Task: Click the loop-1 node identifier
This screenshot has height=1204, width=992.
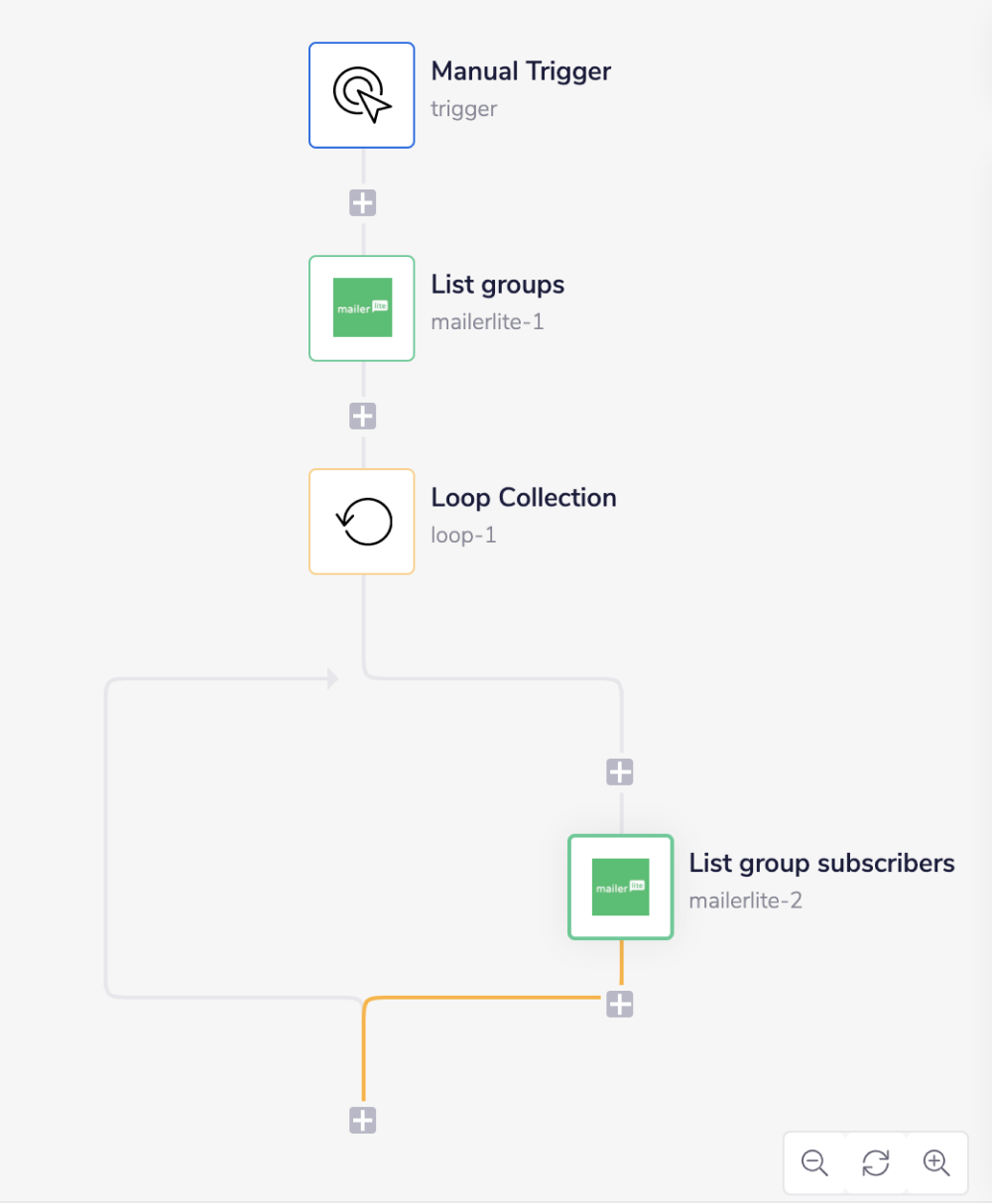Action: point(463,536)
